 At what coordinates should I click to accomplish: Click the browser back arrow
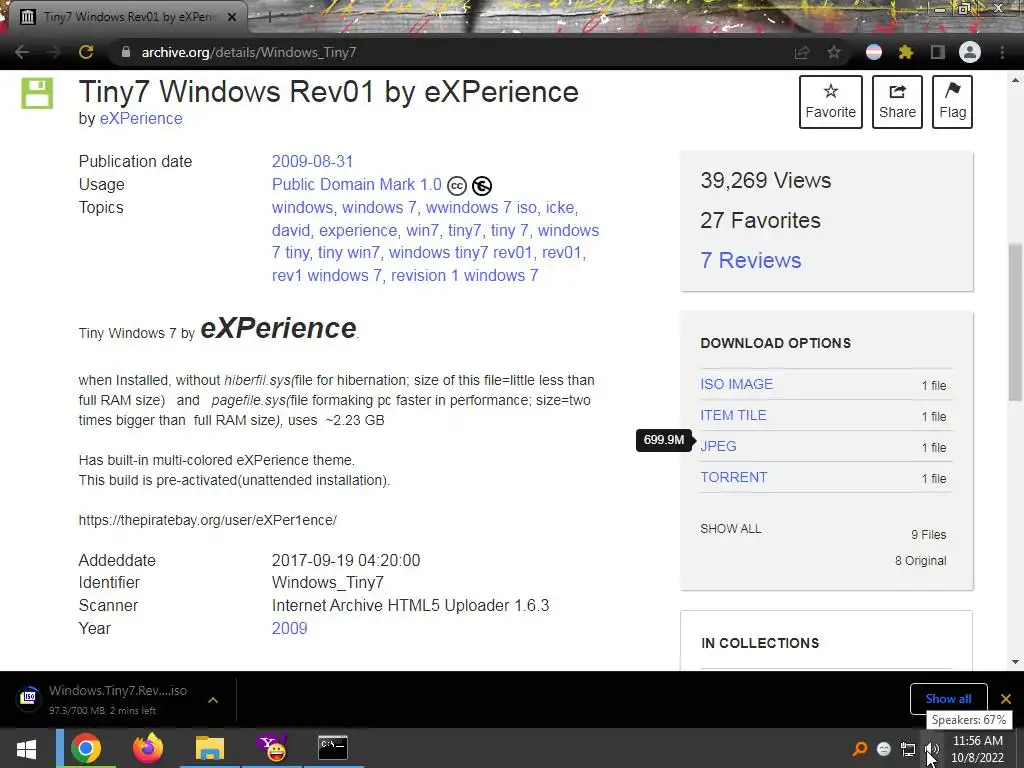tap(22, 52)
